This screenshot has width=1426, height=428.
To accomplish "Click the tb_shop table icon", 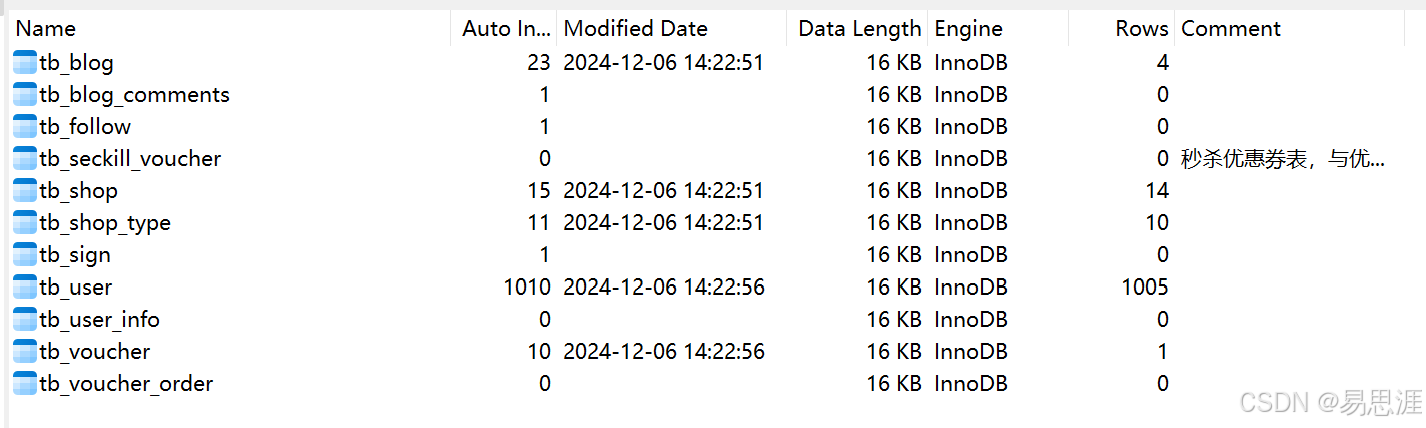I will click(x=25, y=191).
